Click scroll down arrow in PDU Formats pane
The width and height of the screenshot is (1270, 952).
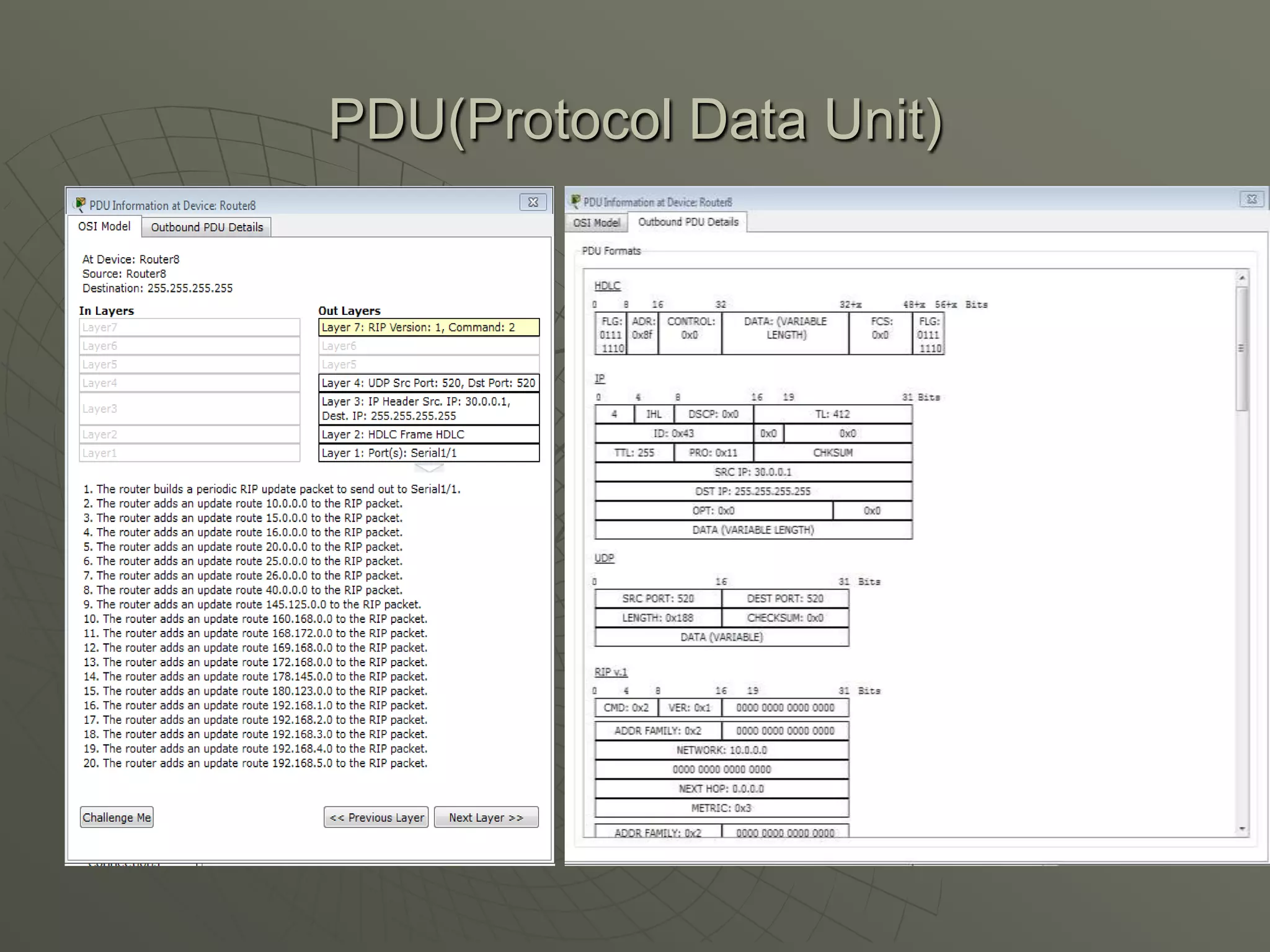[1242, 829]
